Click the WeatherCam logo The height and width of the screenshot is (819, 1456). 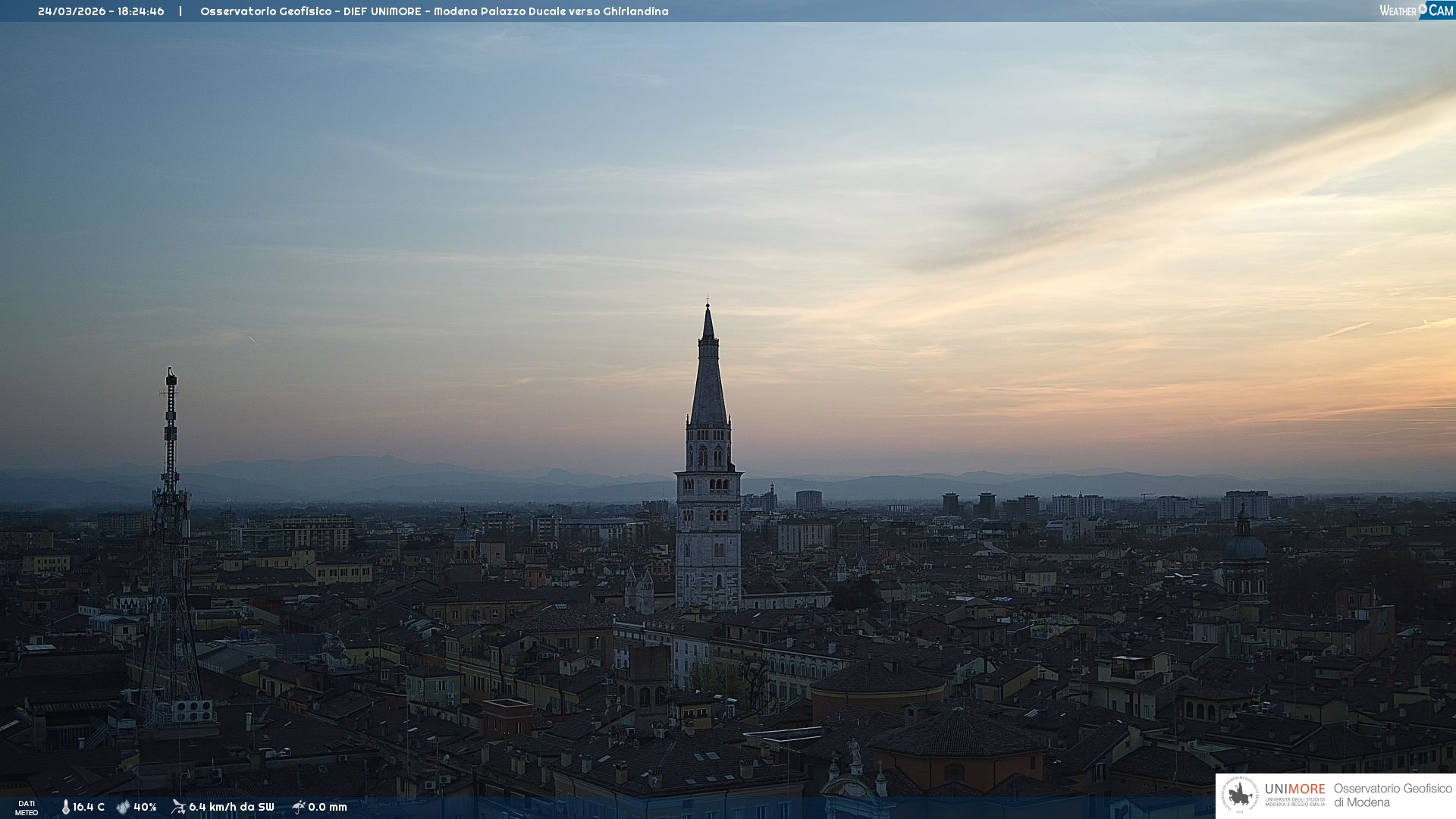[1416, 11]
